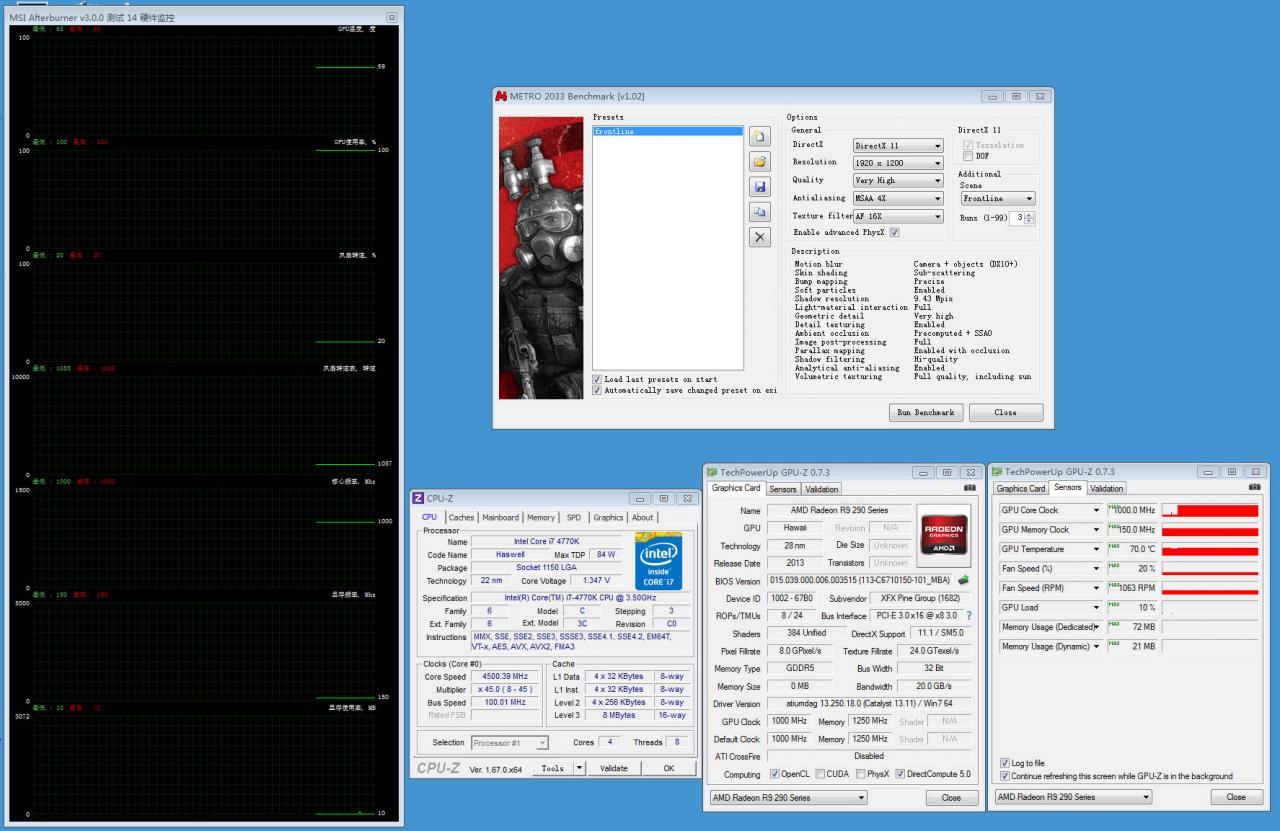Click the Run Benchmark button

[x=925, y=412]
